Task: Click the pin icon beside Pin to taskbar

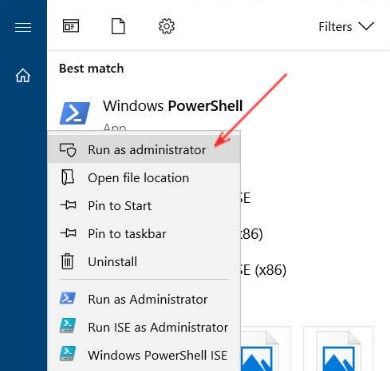Action: 68,233
